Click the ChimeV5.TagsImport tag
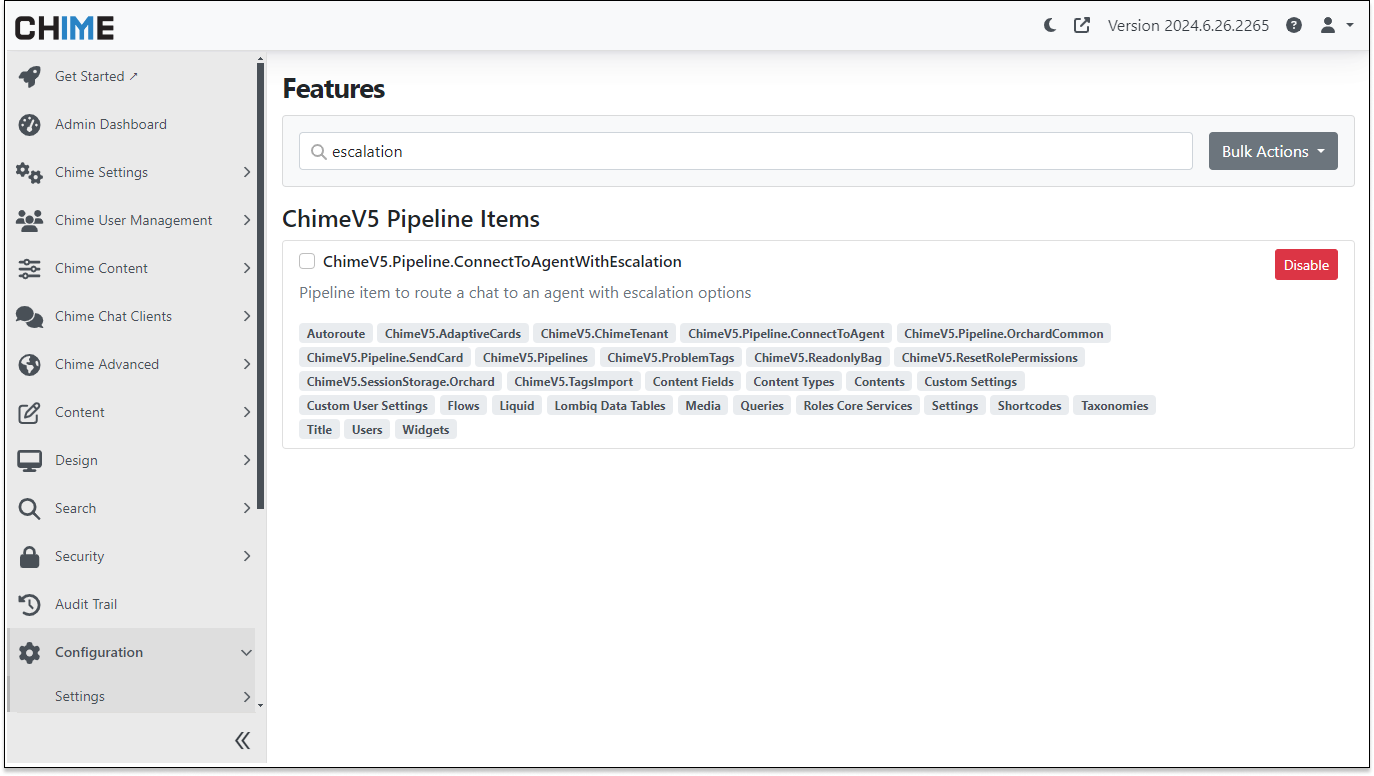The height and width of the screenshot is (776, 1374). pyautogui.click(x=574, y=381)
